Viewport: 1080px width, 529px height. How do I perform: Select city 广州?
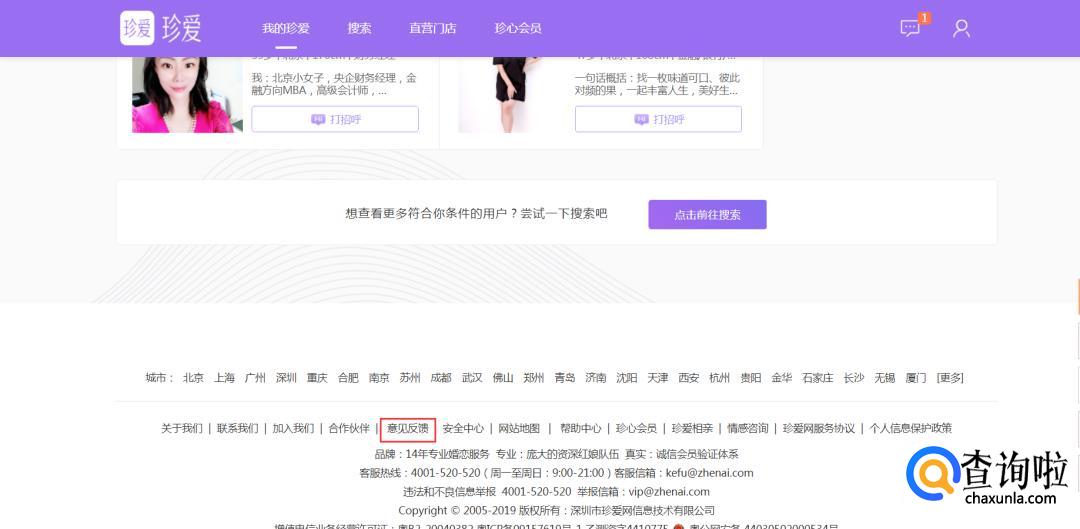(x=256, y=378)
